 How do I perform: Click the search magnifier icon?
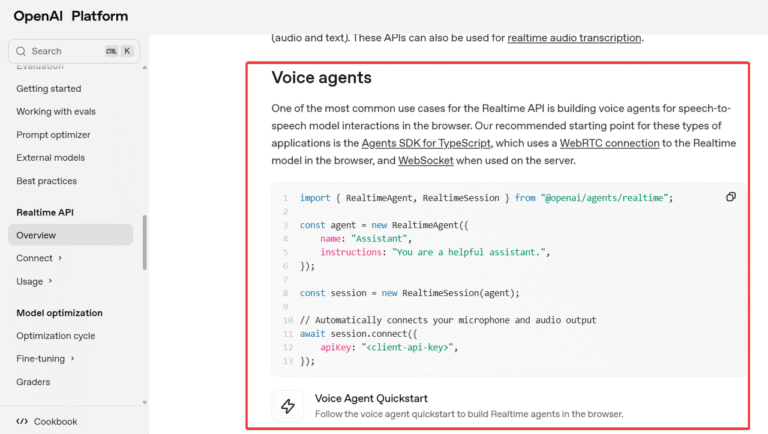22,51
